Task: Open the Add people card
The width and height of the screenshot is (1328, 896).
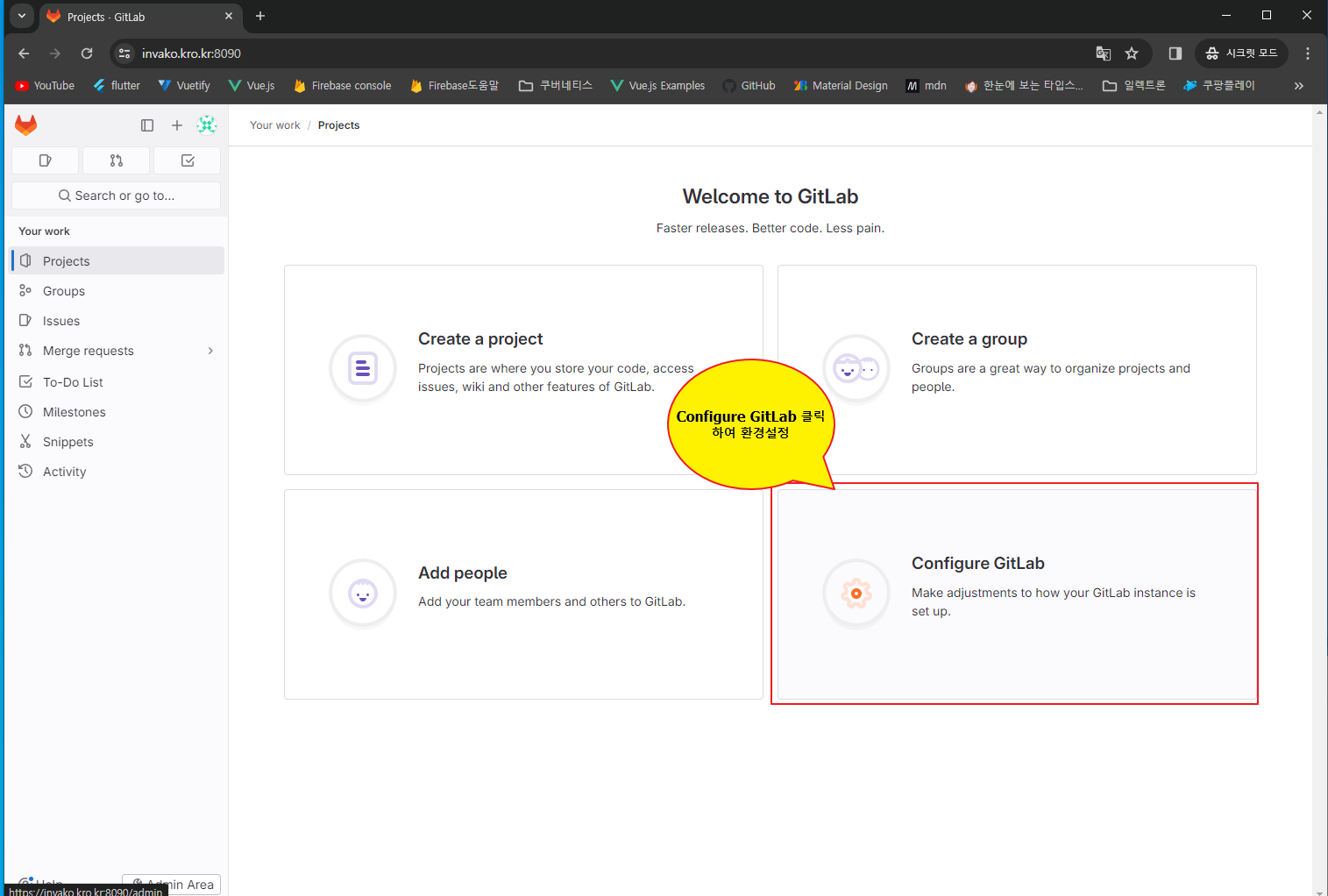Action: 523,594
